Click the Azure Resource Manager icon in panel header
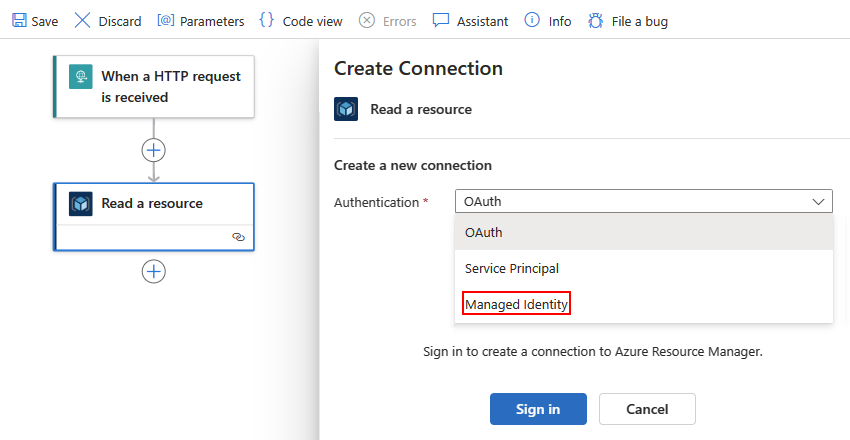Viewport: 850px width, 440px height. click(x=346, y=109)
